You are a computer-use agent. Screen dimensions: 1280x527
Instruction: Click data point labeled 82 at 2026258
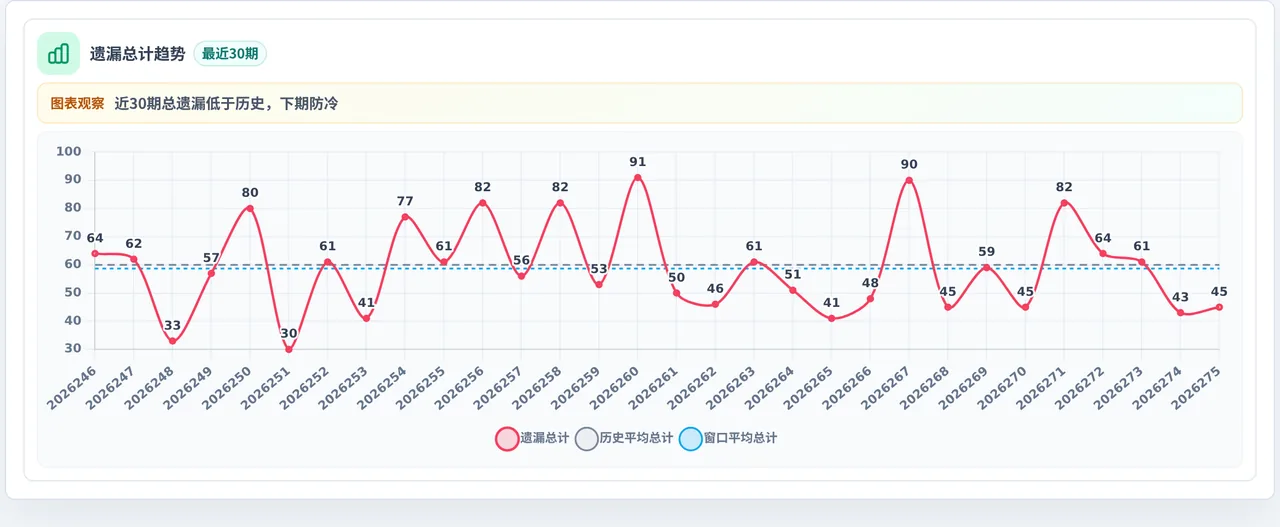560,203
